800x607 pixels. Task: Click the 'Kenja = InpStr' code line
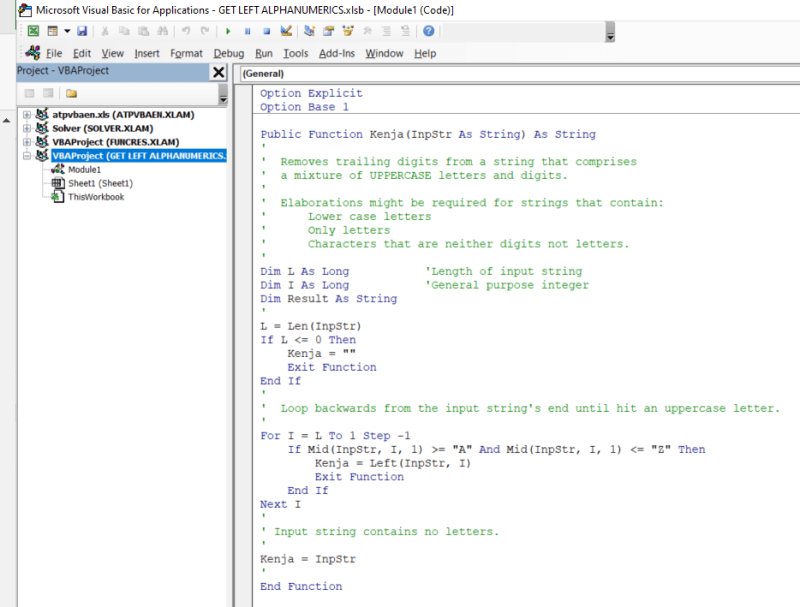tap(308, 560)
